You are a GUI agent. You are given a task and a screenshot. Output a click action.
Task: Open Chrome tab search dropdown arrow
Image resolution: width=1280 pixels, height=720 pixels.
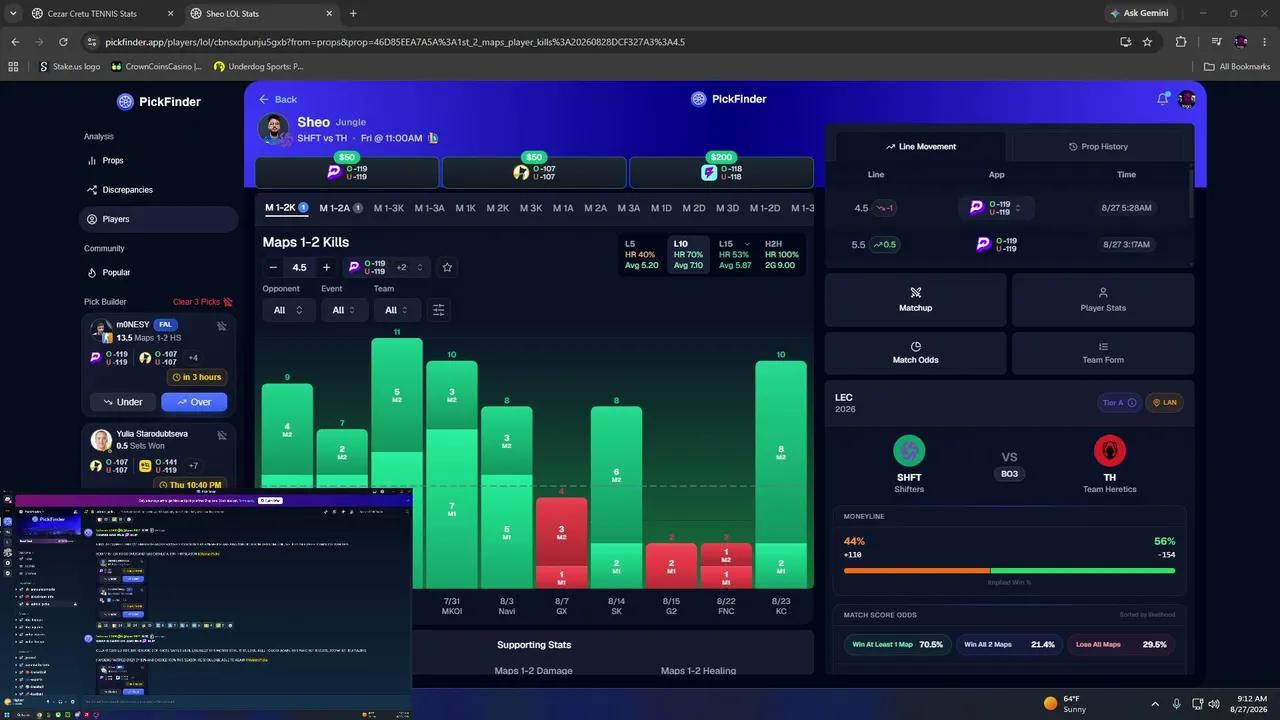click(x=13, y=14)
